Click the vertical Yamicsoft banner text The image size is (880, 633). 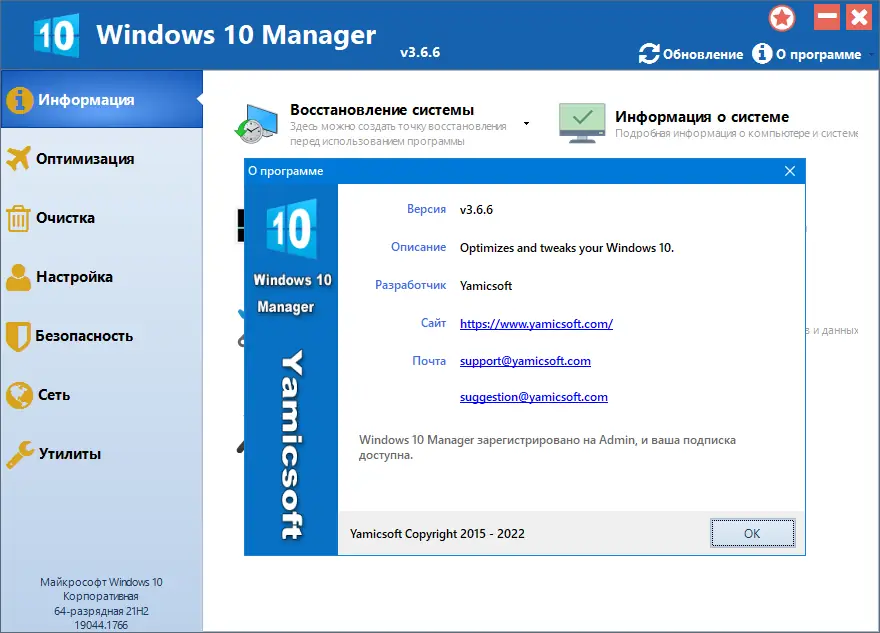[291, 445]
